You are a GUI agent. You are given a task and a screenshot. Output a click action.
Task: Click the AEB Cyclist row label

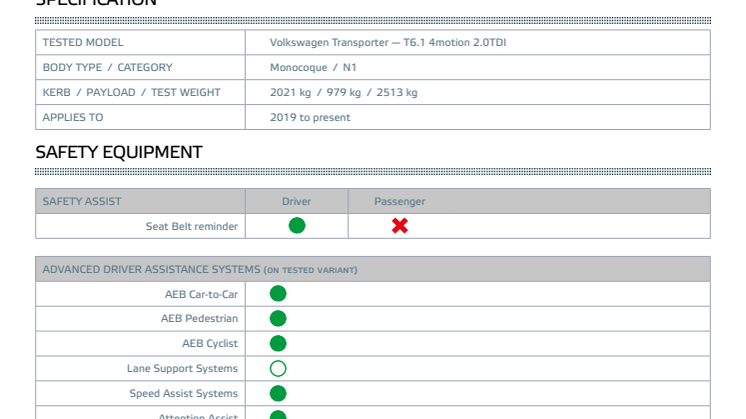[210, 343]
